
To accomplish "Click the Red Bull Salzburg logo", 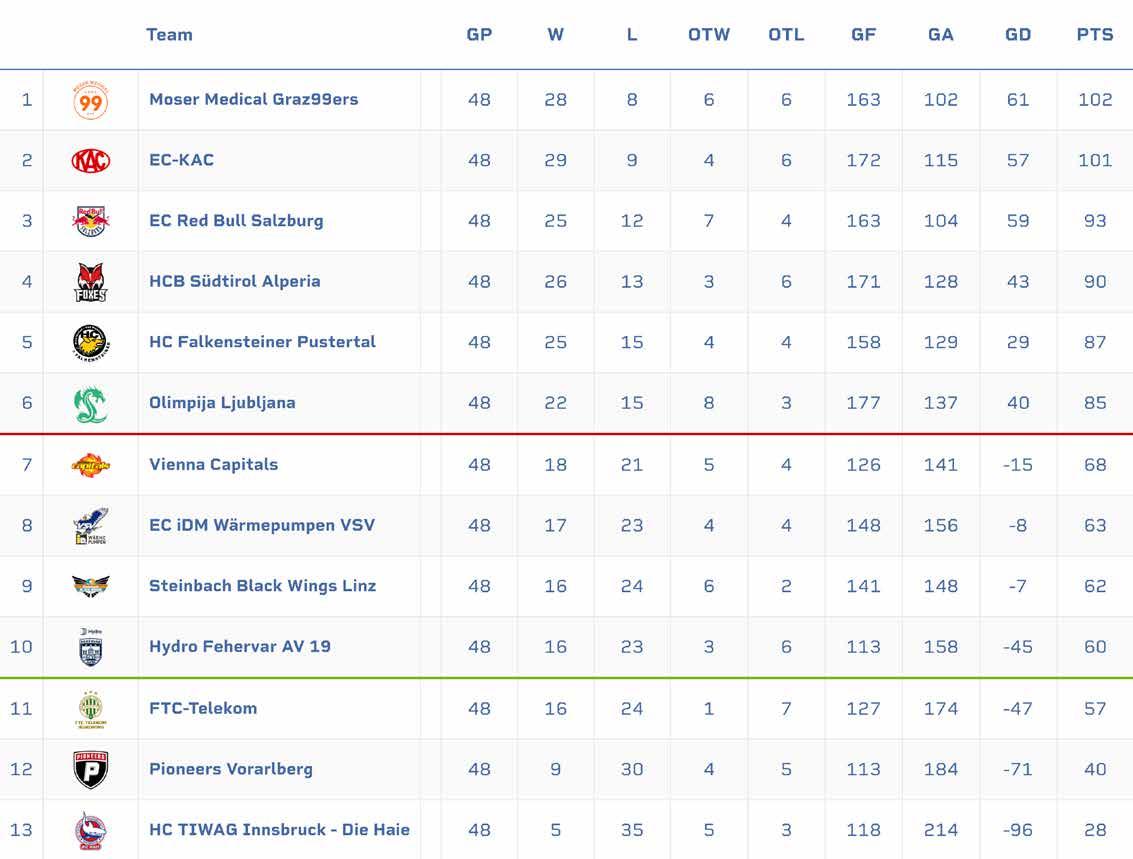I will [x=91, y=221].
